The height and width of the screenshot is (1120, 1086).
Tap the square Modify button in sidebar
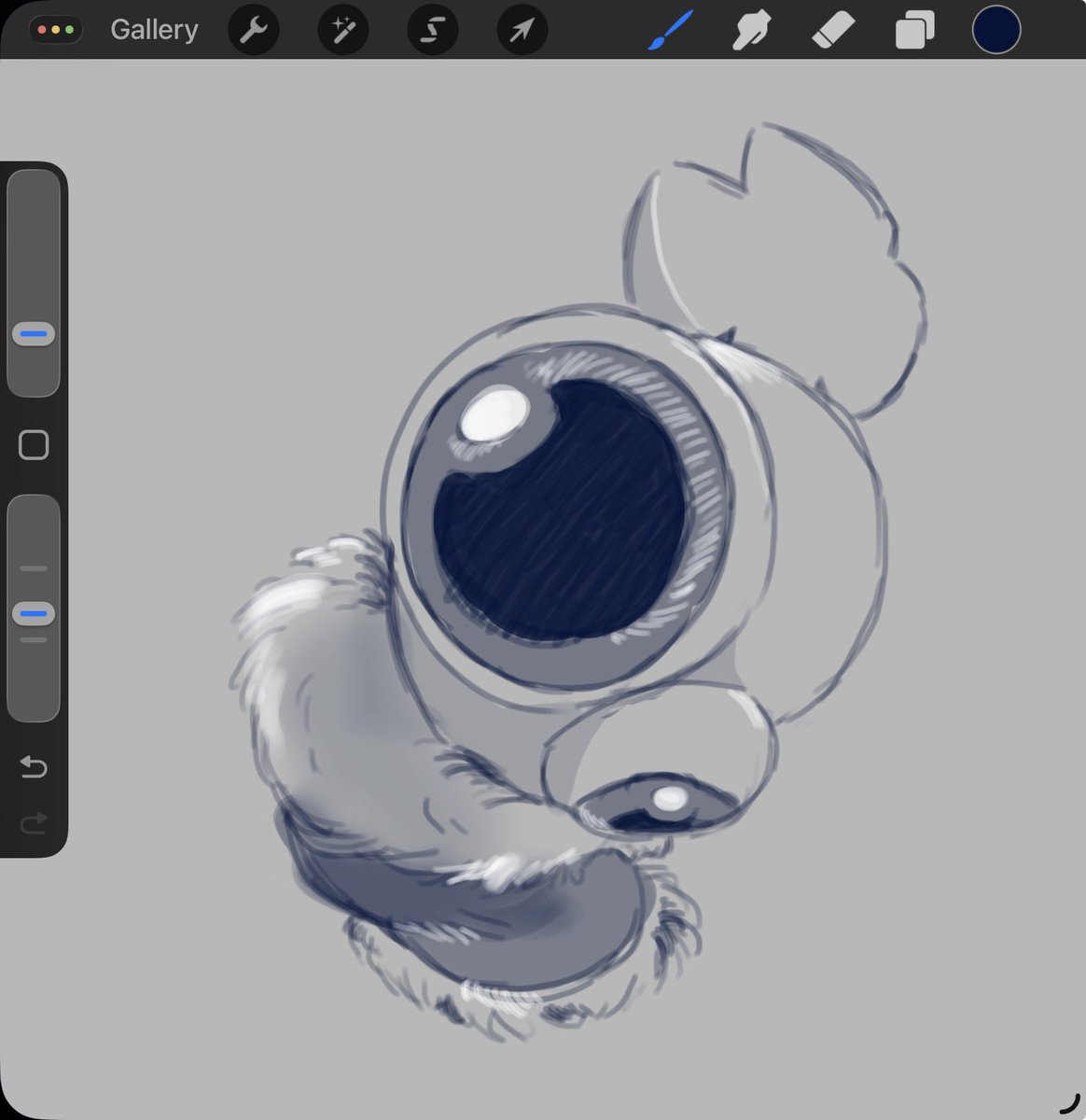(x=34, y=445)
